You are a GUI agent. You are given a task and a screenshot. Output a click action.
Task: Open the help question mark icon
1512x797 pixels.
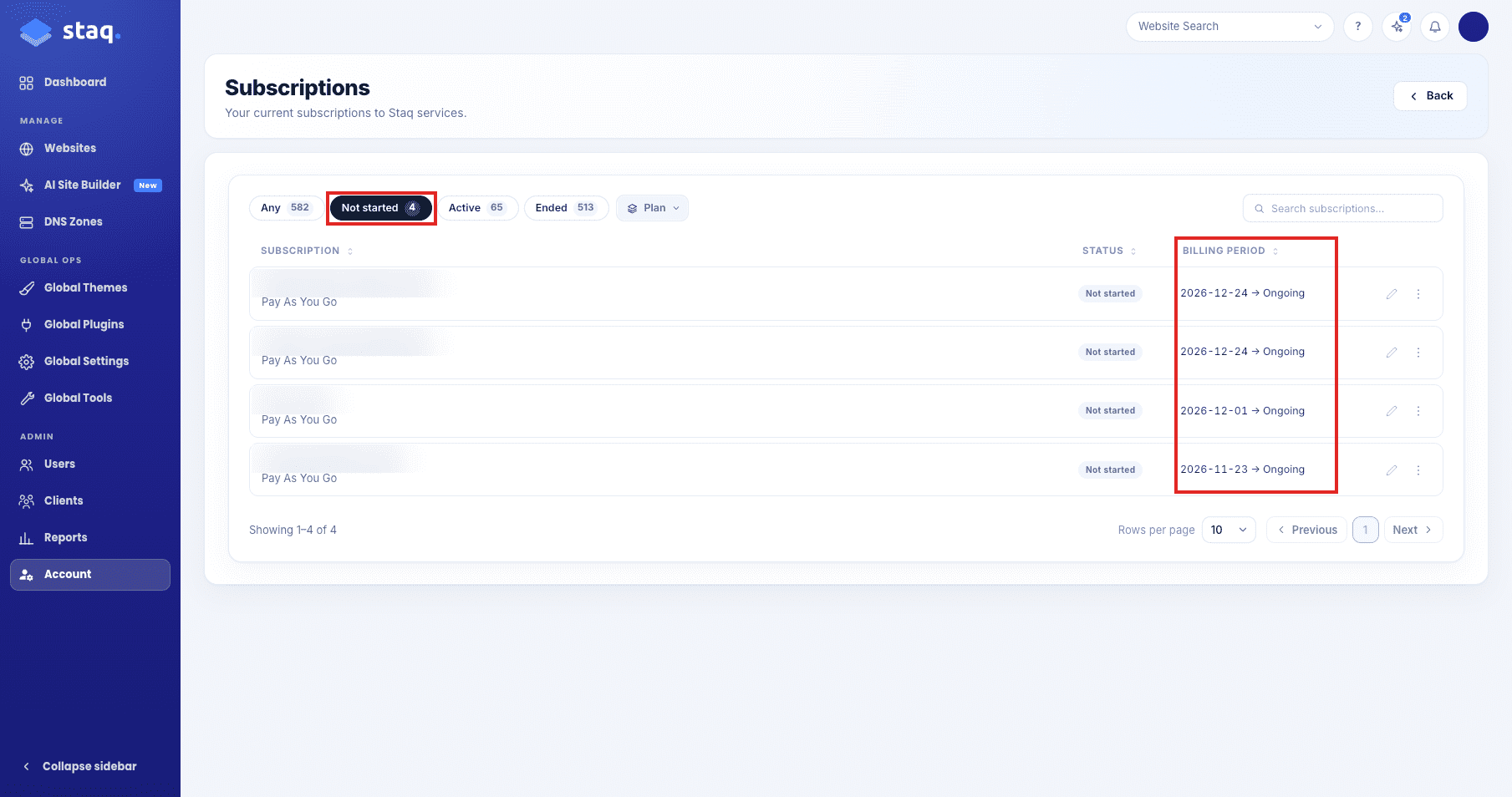pyautogui.click(x=1358, y=27)
